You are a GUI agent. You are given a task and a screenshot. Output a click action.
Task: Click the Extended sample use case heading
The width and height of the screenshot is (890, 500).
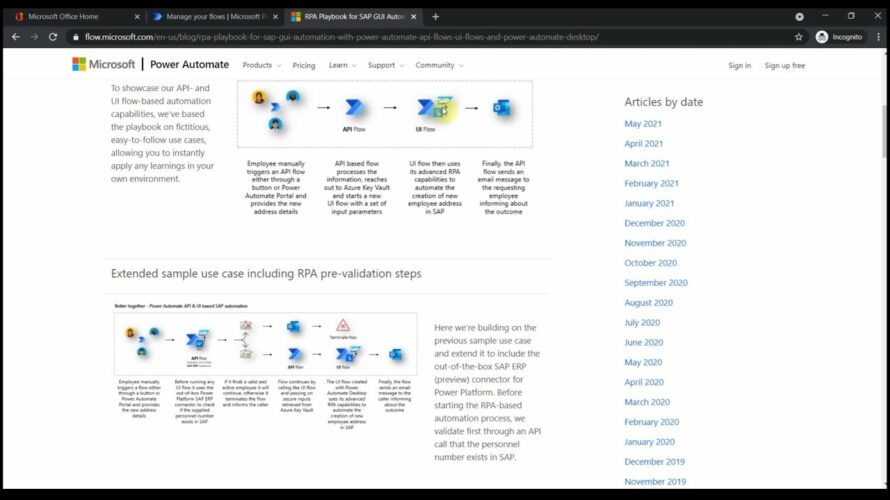(x=266, y=274)
